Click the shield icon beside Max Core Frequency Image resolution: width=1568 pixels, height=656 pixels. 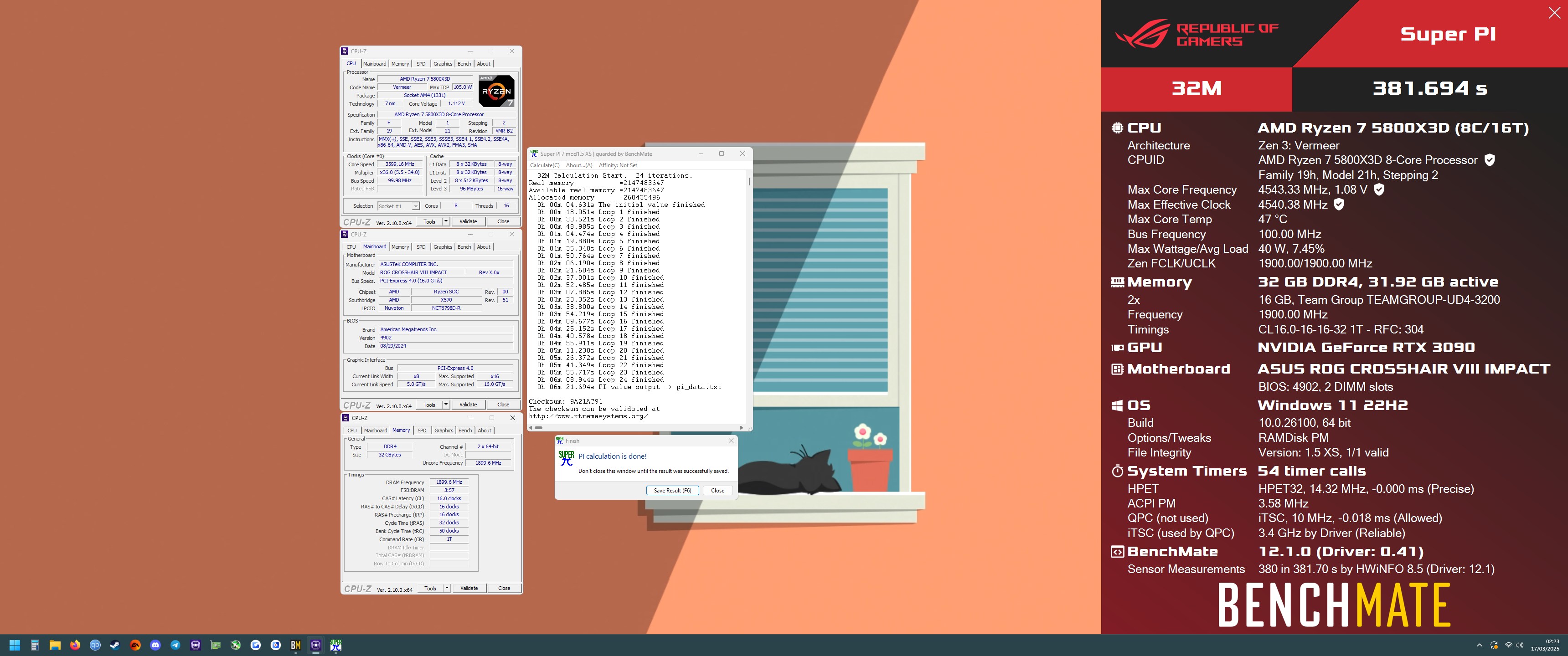click(1379, 189)
